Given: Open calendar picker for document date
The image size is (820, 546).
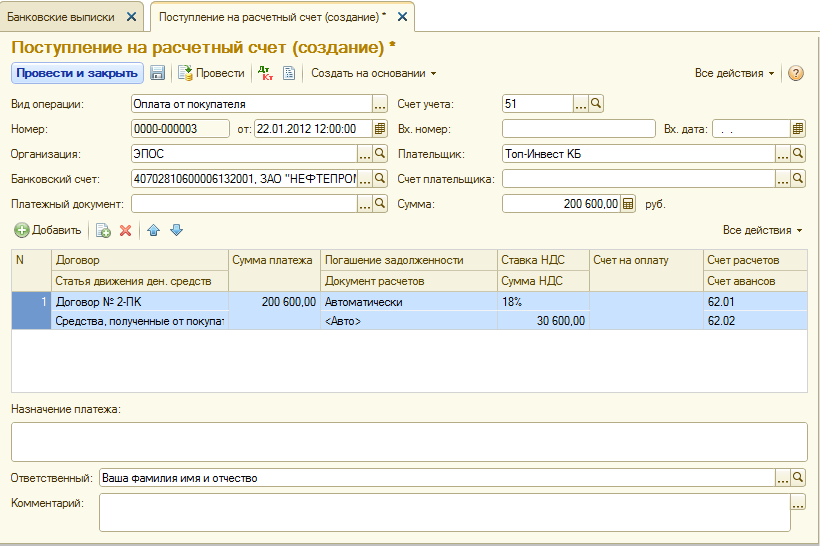Looking at the screenshot, I should (x=380, y=128).
